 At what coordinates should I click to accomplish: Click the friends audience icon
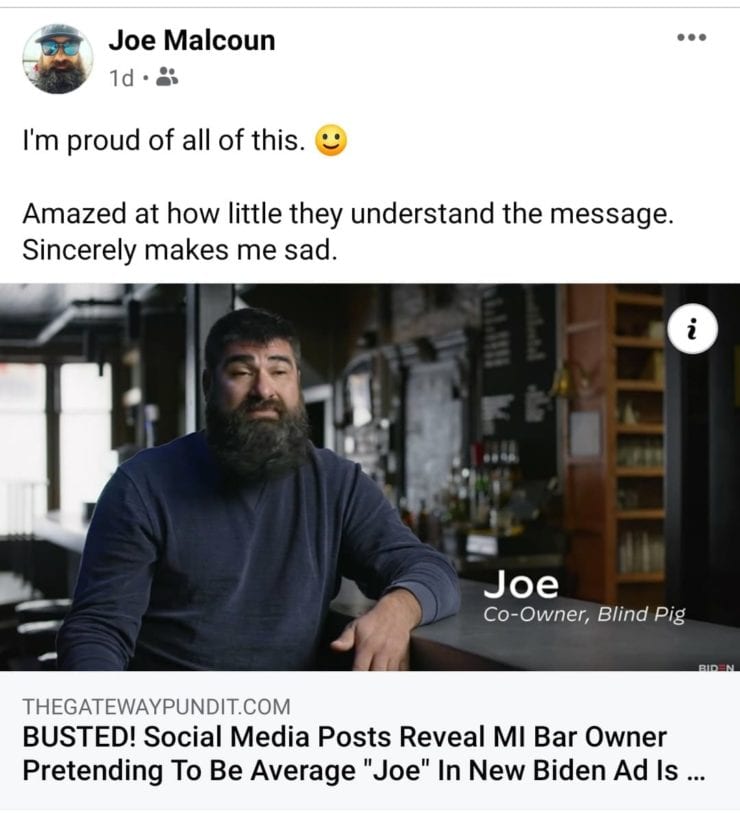(x=167, y=77)
